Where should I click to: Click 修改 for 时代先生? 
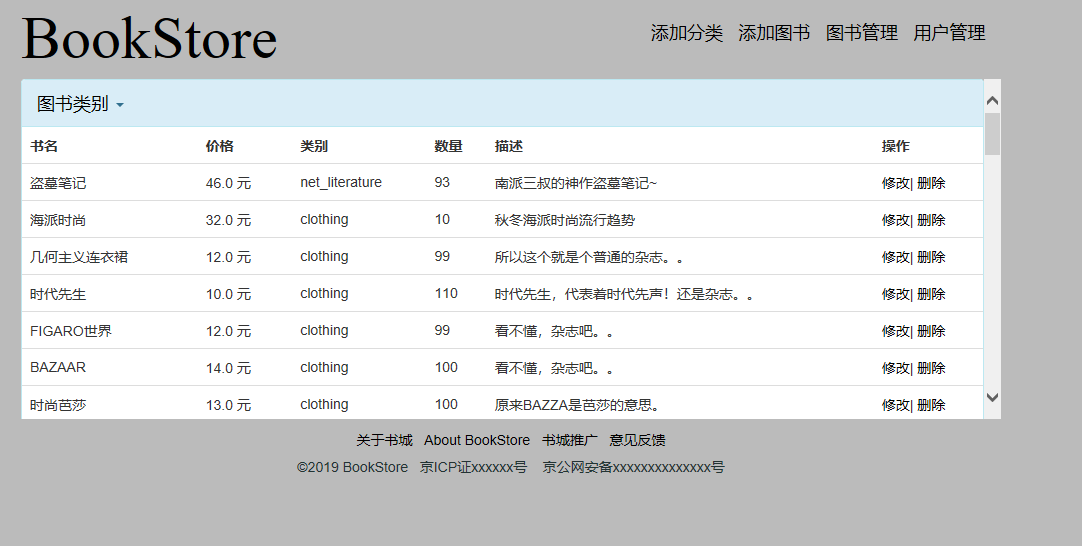pyautogui.click(x=896, y=294)
